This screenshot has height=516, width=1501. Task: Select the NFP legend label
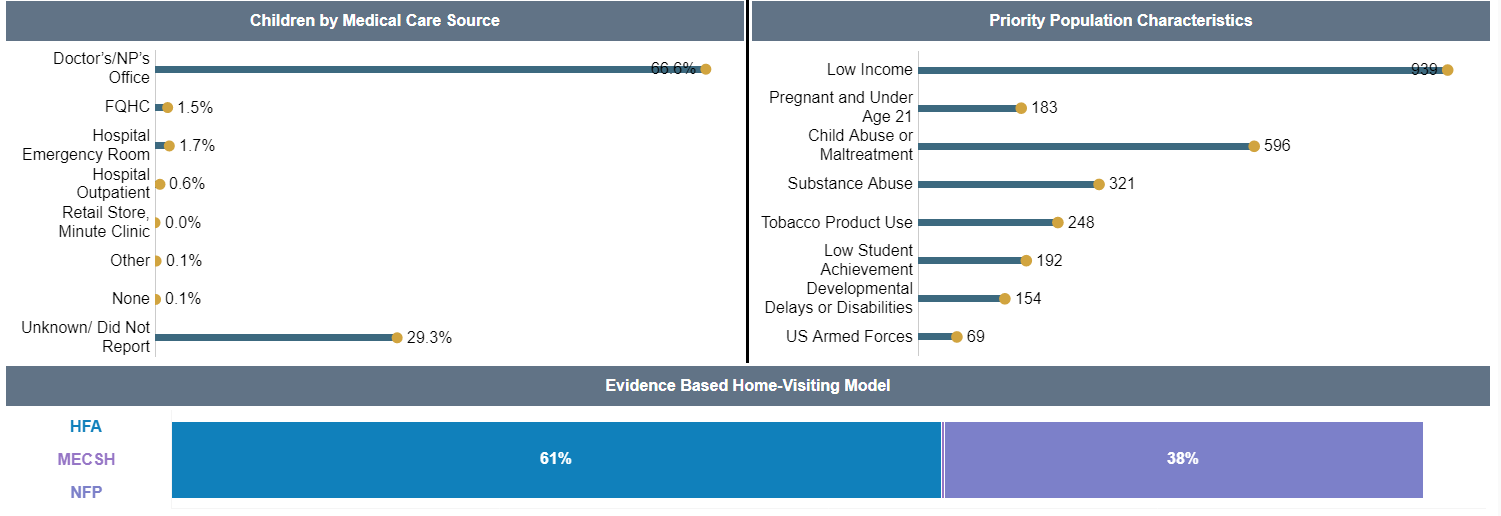pos(86,492)
